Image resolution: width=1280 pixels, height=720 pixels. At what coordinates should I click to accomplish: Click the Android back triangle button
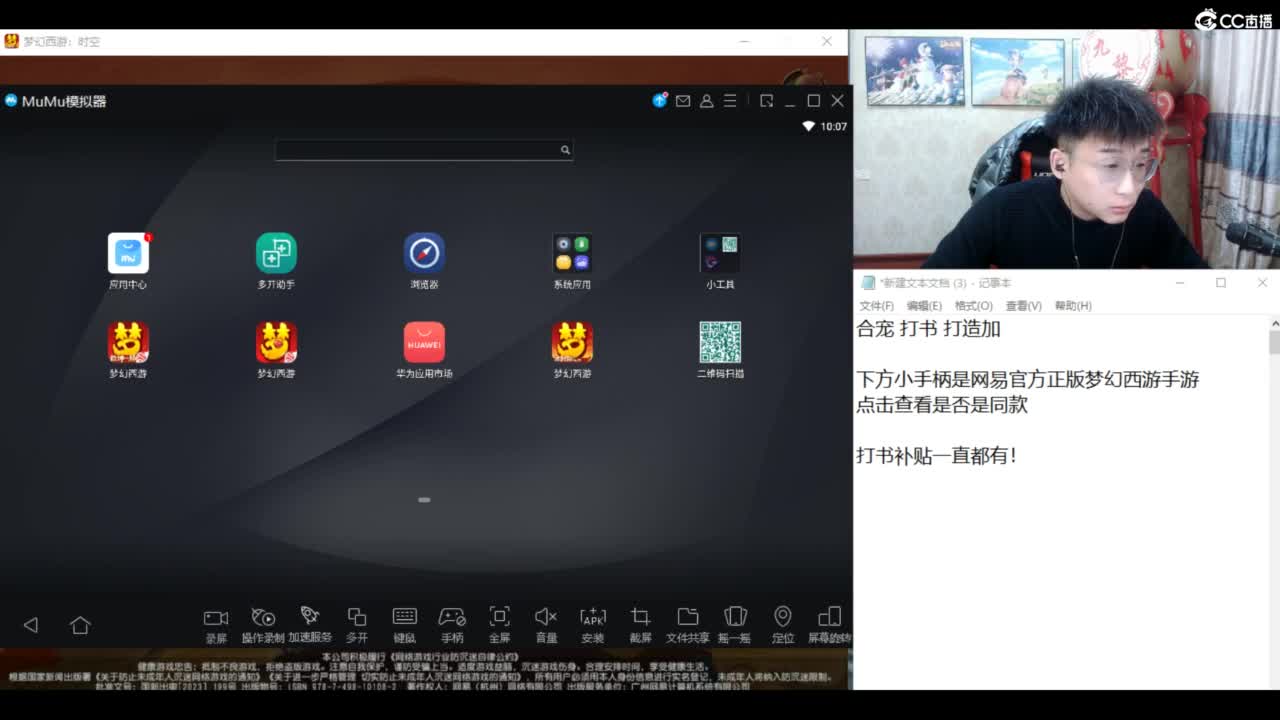(x=31, y=625)
